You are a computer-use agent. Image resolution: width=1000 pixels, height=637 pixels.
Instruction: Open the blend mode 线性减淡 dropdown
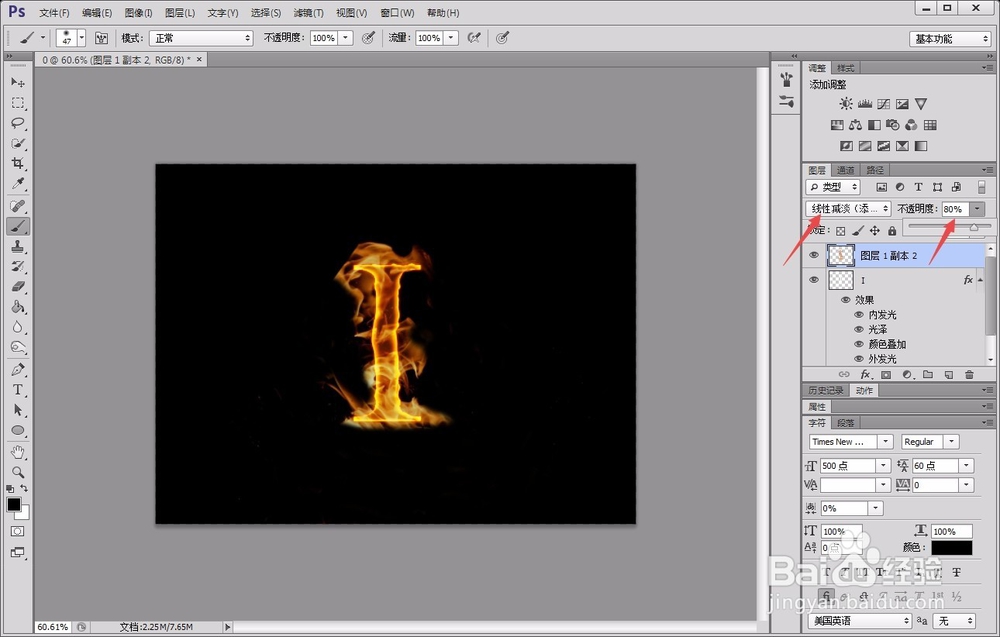click(x=848, y=209)
